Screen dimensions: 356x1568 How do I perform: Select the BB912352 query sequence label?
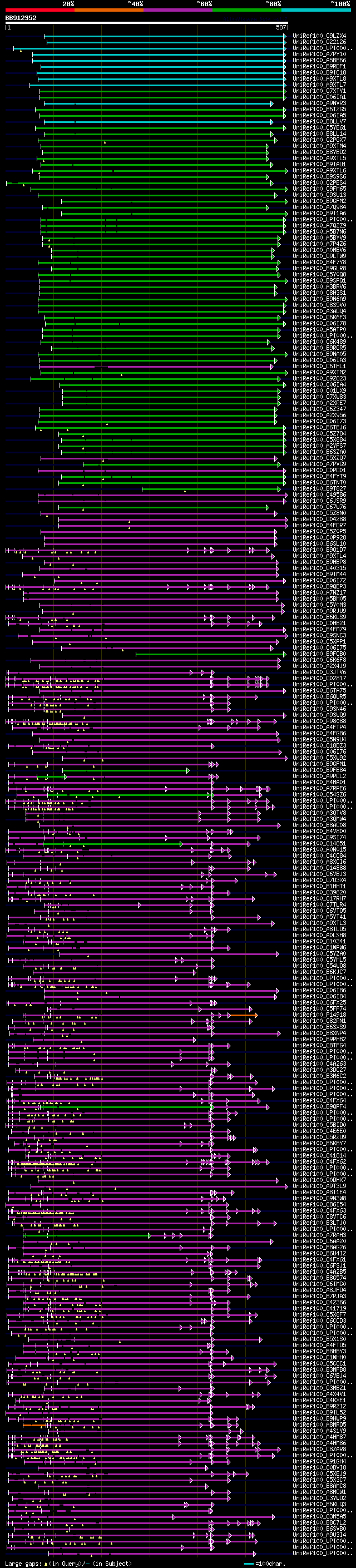click(x=21, y=18)
